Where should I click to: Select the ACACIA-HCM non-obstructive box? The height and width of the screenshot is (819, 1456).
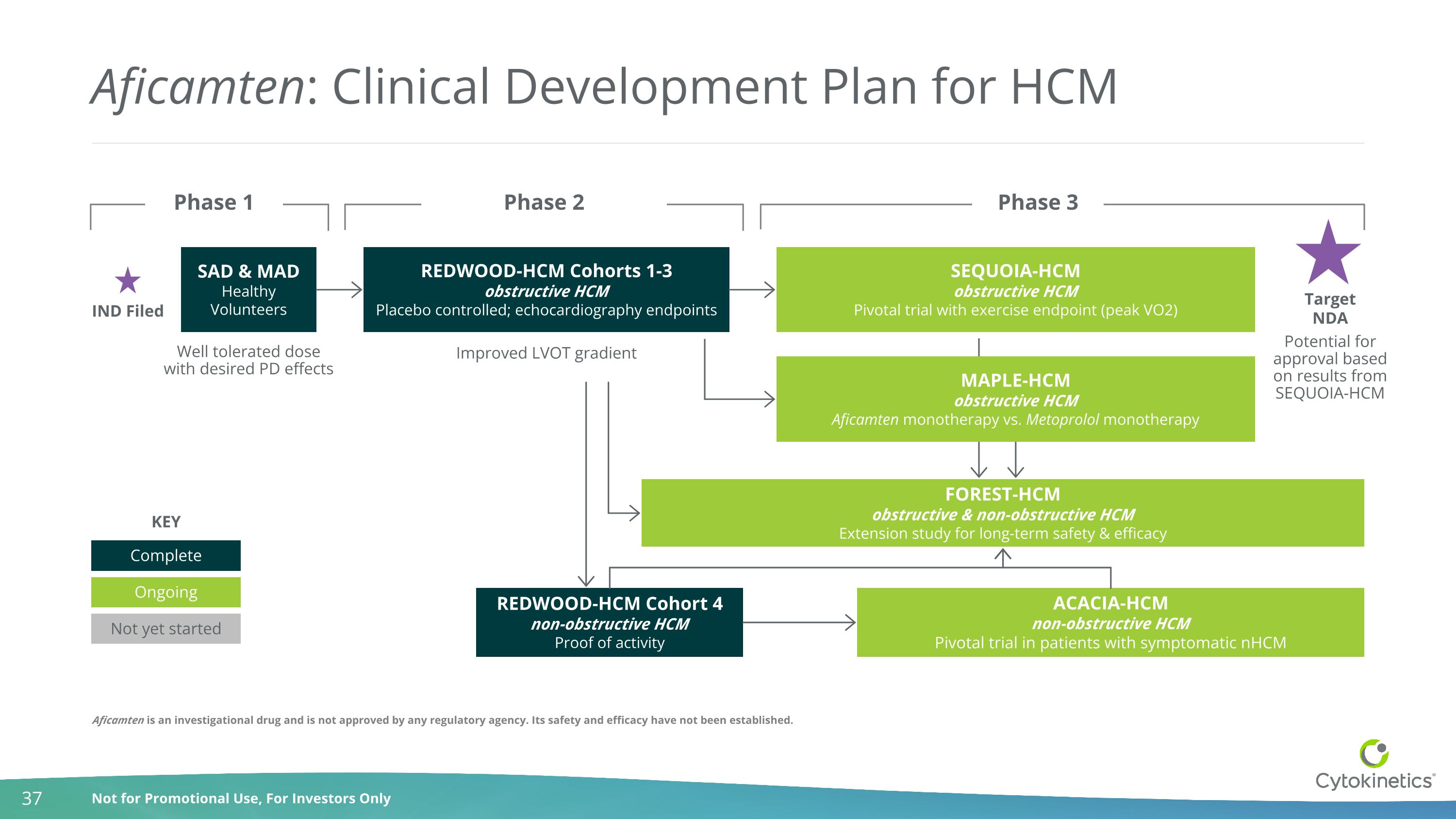point(1110,622)
